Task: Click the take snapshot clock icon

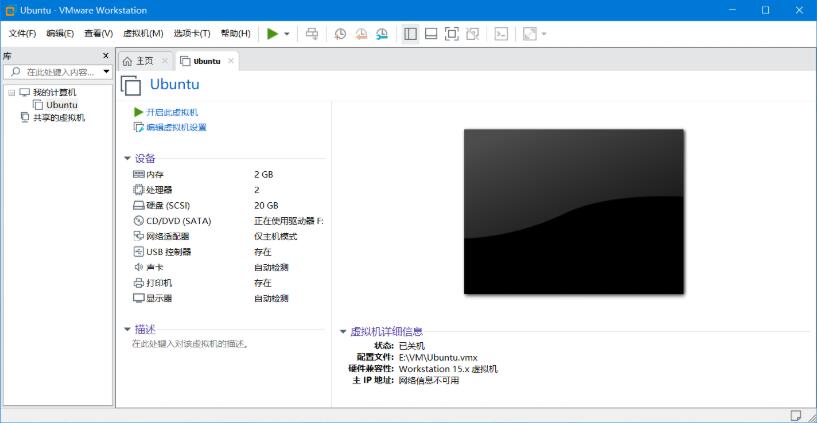Action: coord(340,34)
